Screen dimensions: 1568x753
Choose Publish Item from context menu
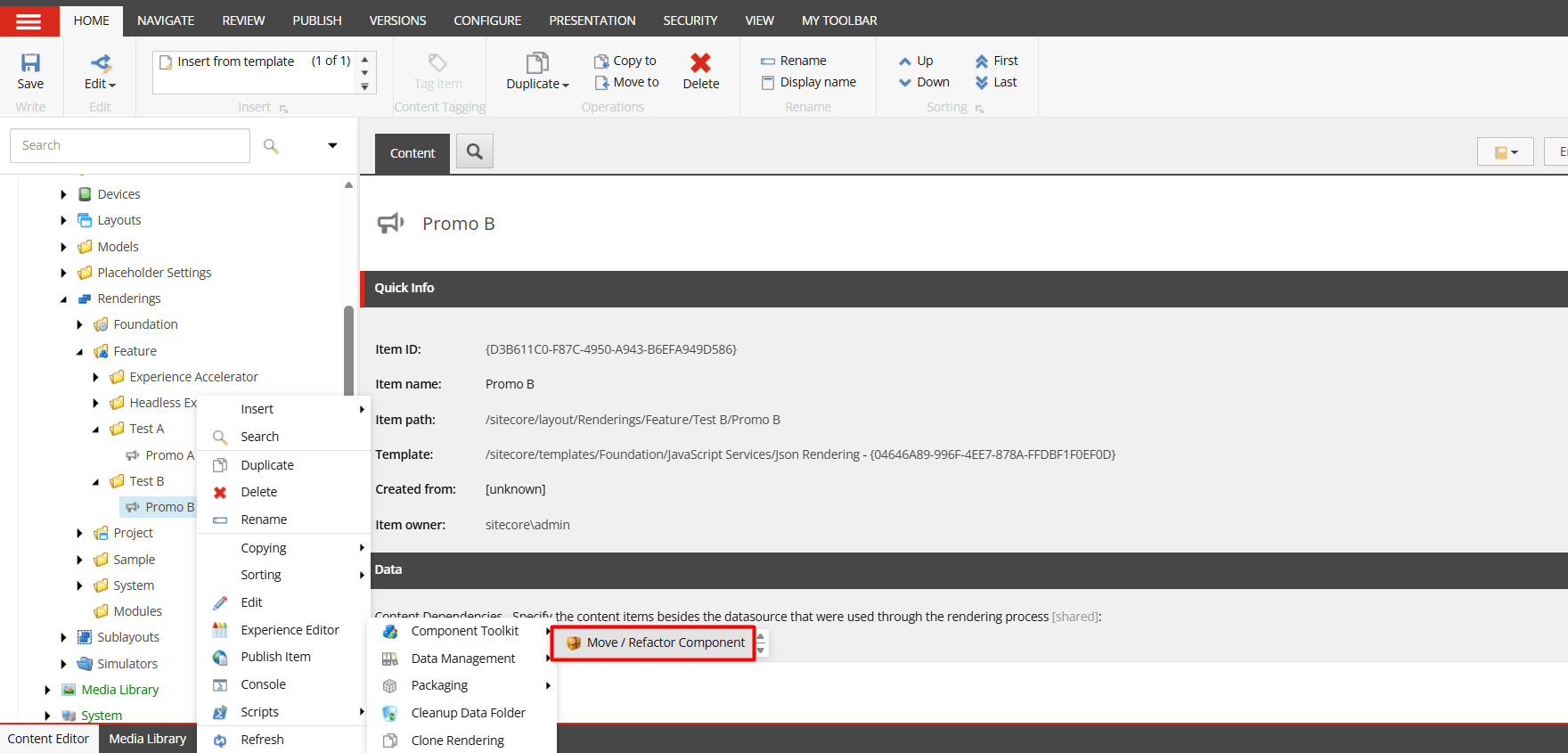click(275, 657)
